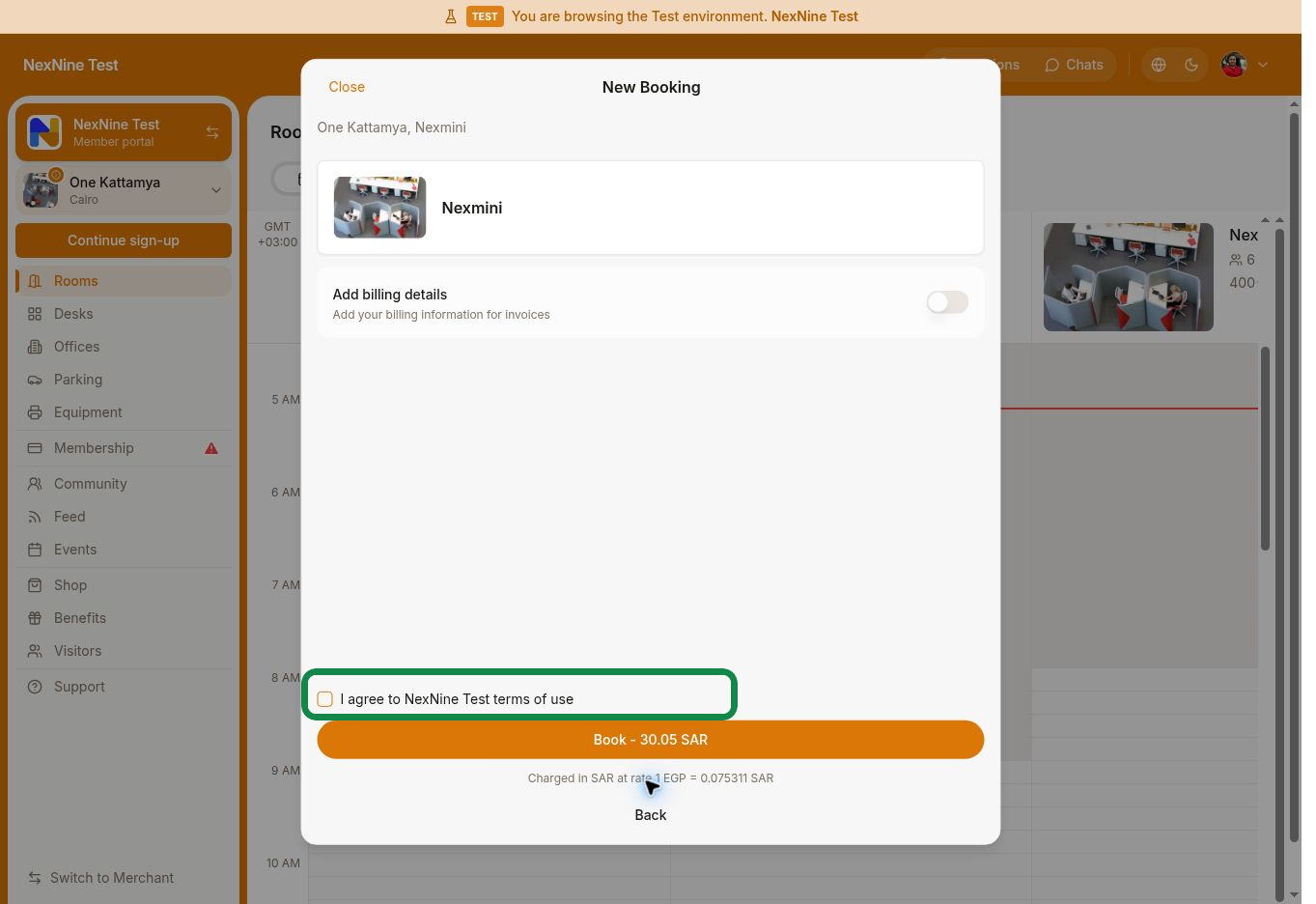This screenshot has height=904, width=1316.
Task: Click the GMT +03:00 timezone label
Action: (277, 235)
